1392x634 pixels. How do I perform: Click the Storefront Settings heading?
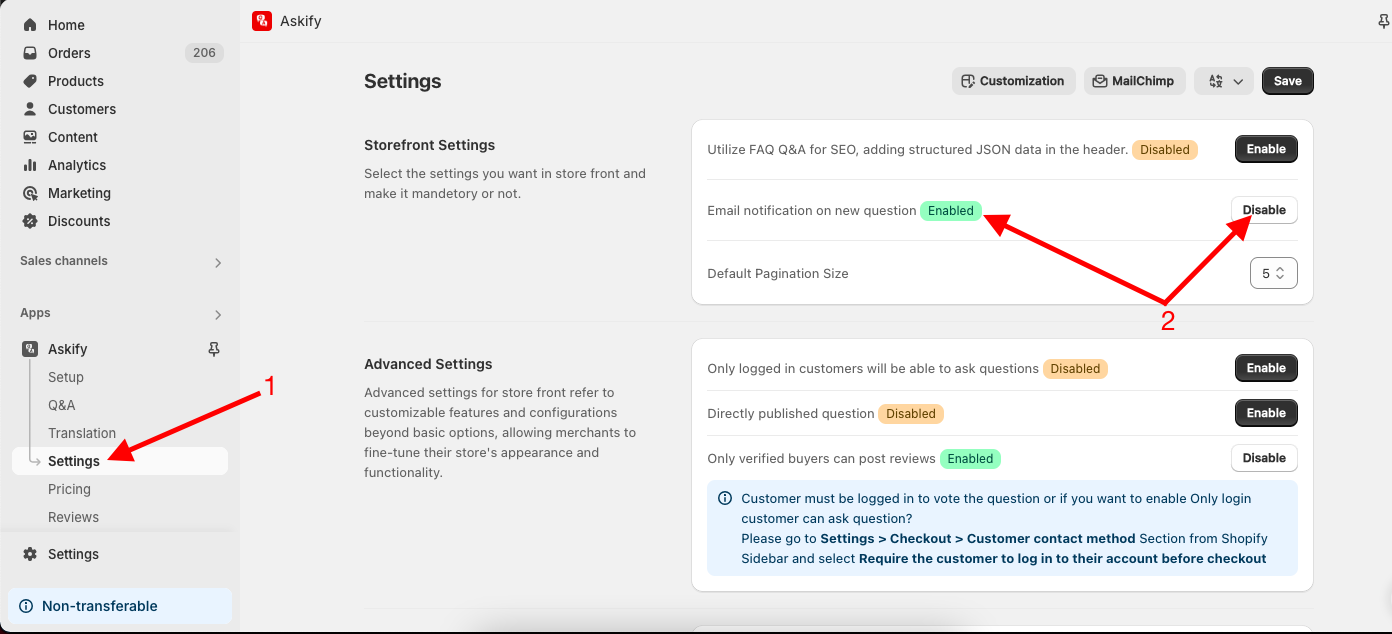[x=430, y=145]
